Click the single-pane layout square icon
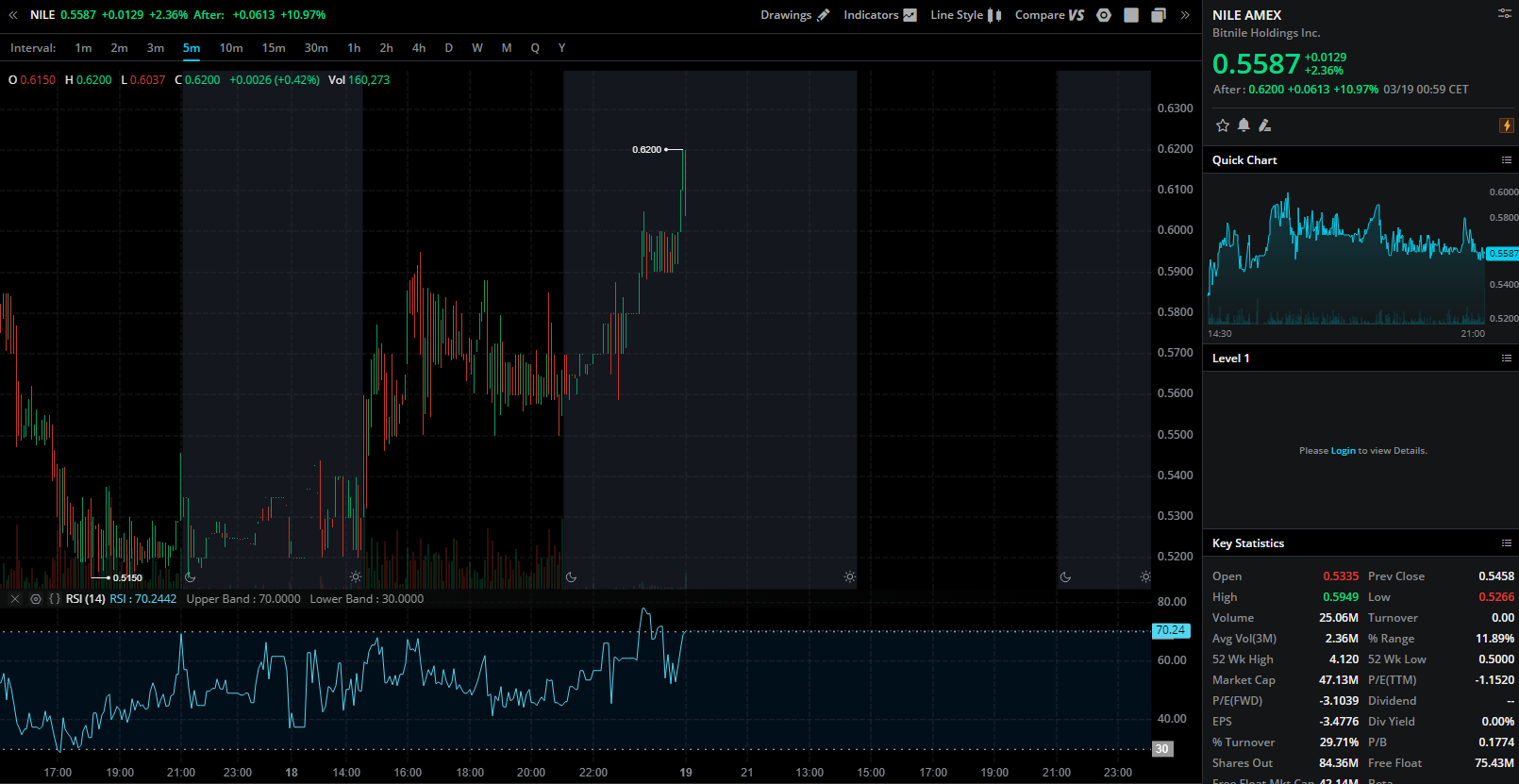Screen dimensions: 1519x784 tap(1131, 15)
